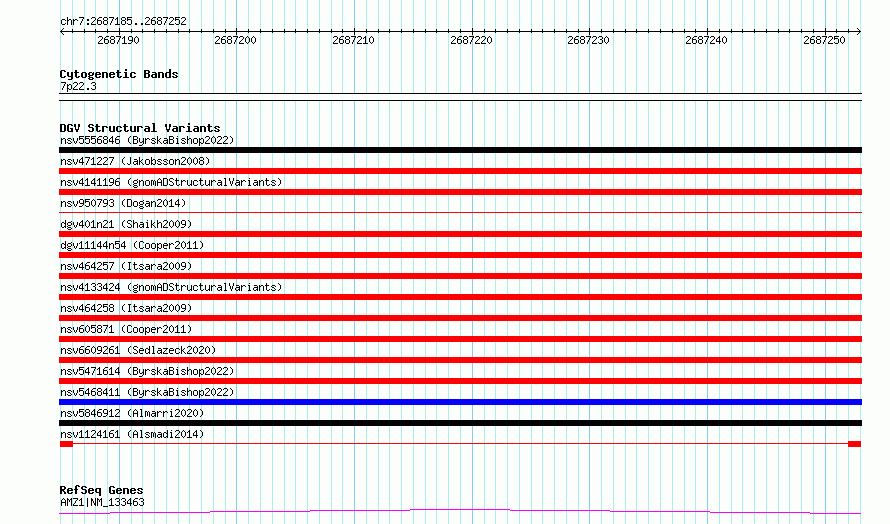Select nsv464257 (Itsara2009) label
This screenshot has width=890, height=524.
point(126,266)
